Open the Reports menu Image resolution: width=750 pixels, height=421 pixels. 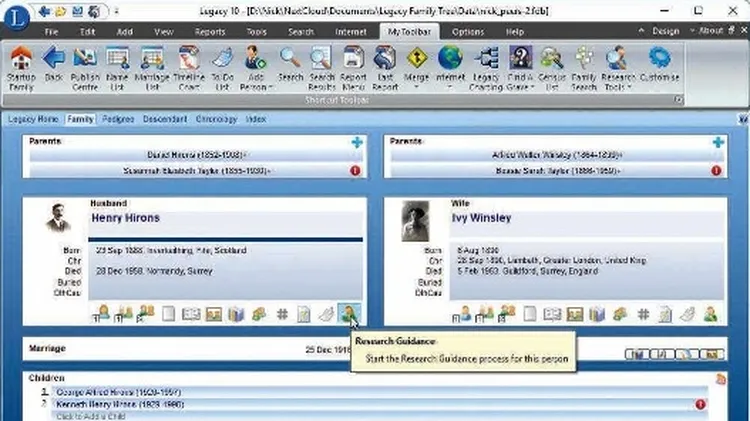(210, 32)
